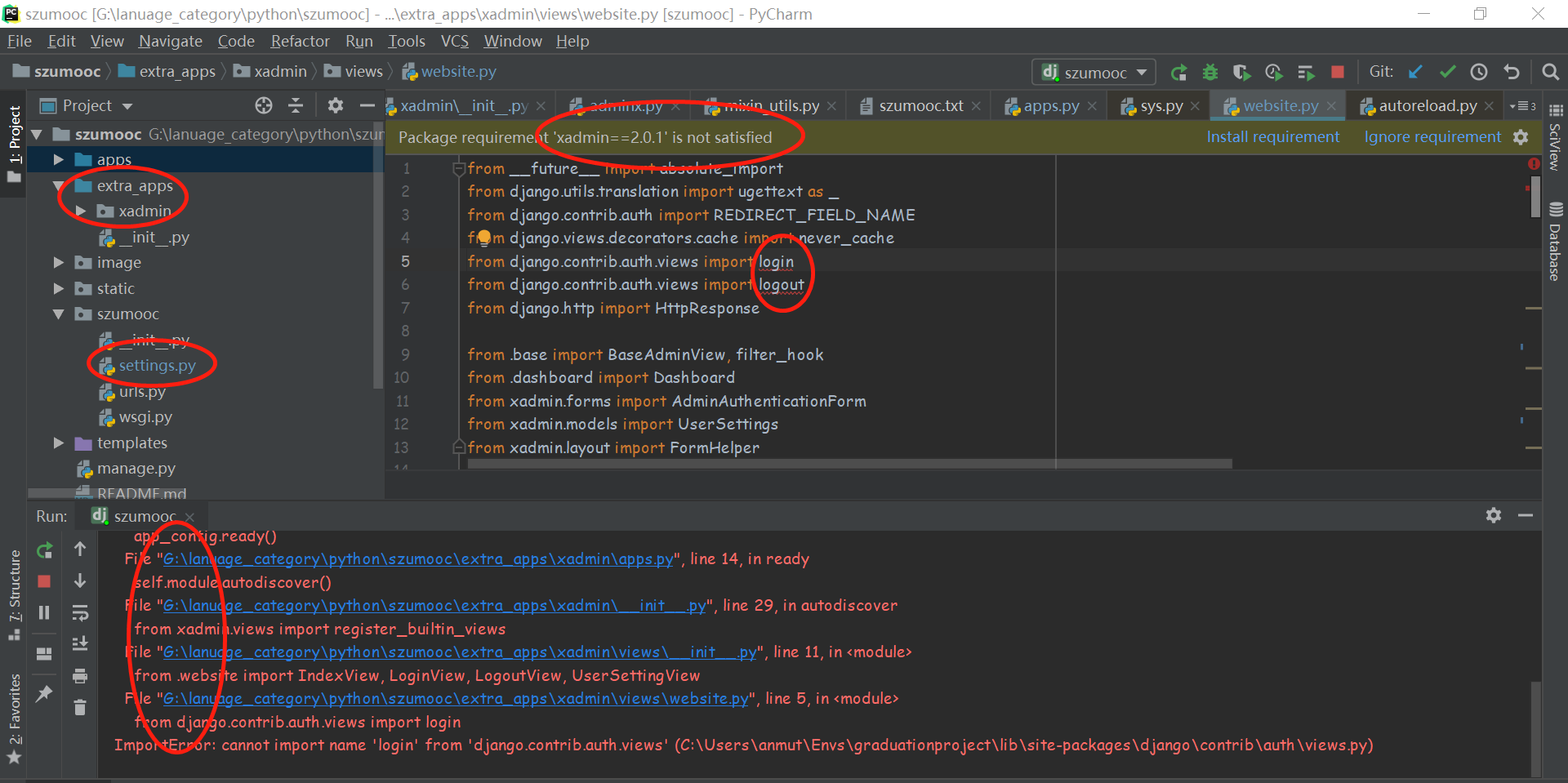Hide the Project tool window
Screen dimensions: 1568x783
tap(367, 105)
